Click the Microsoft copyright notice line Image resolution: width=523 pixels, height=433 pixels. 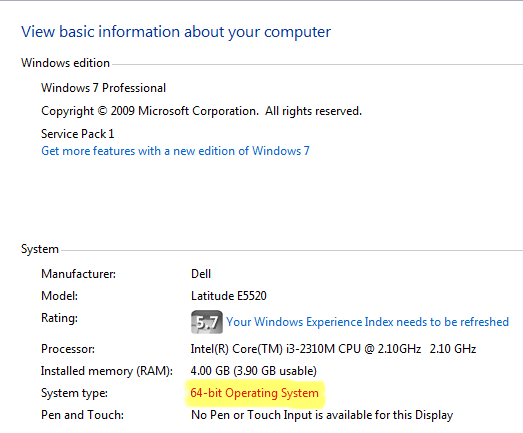pyautogui.click(x=201, y=111)
